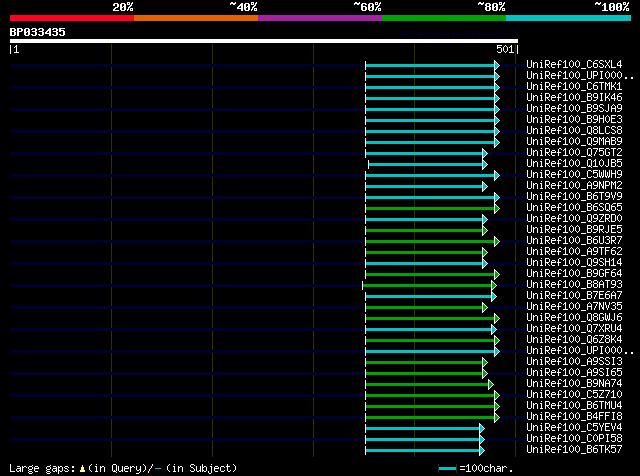The width and height of the screenshot is (640, 476).
Task: Click the green alignment bar for B6SQ65
Action: click(x=430, y=209)
